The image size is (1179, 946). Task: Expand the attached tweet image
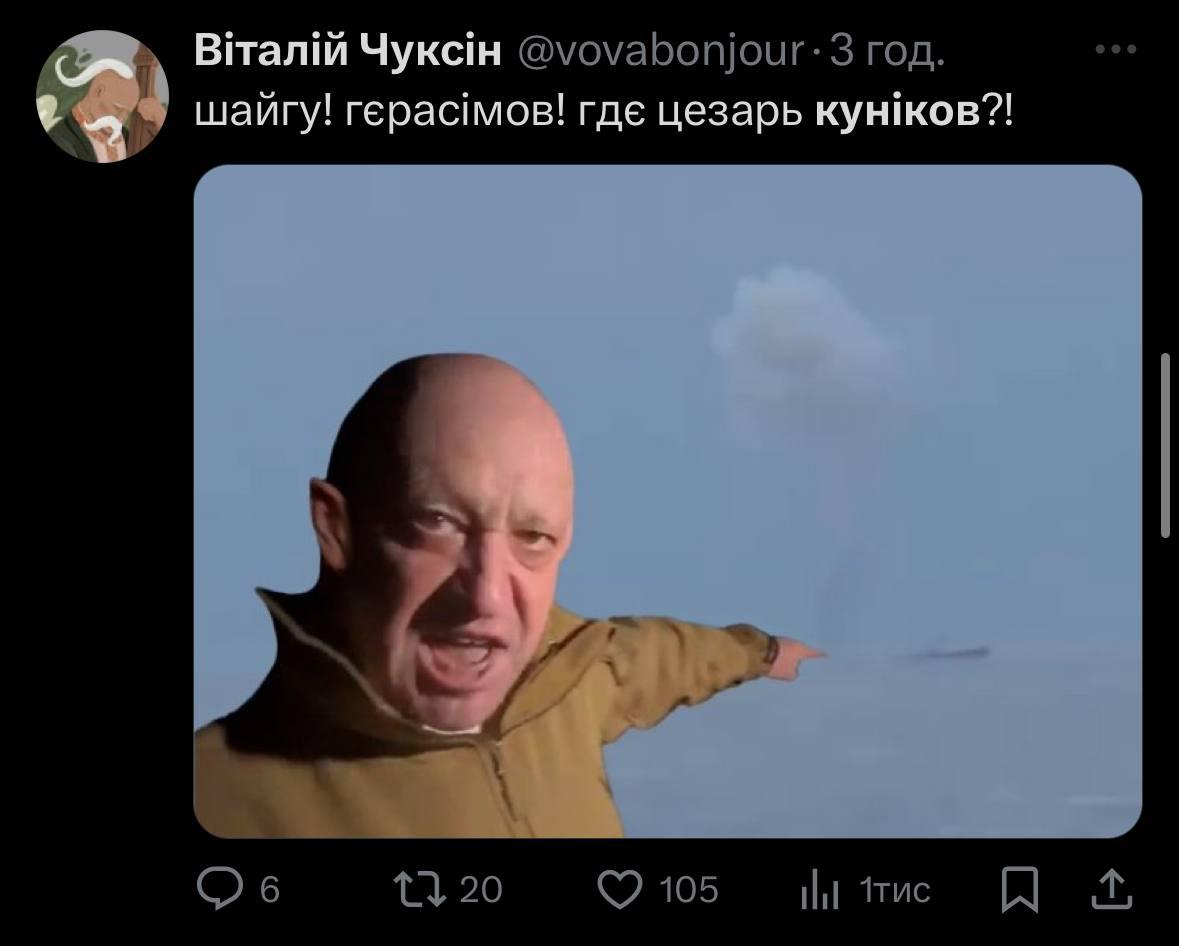[x=668, y=501]
